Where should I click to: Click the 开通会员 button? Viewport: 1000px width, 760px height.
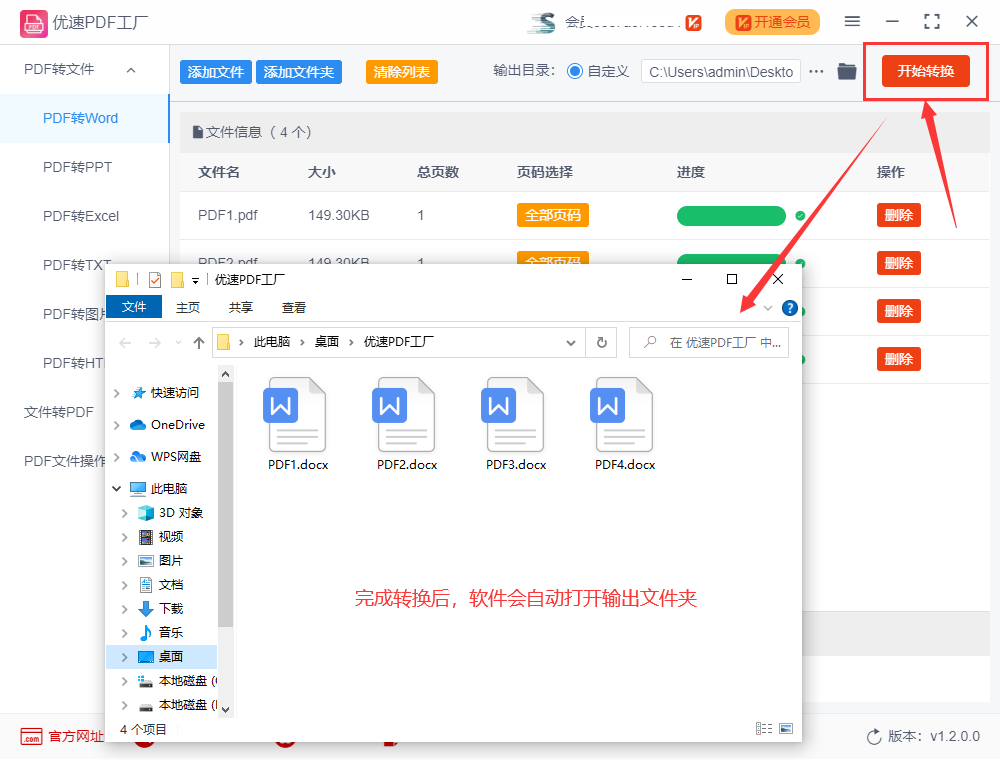tap(772, 22)
